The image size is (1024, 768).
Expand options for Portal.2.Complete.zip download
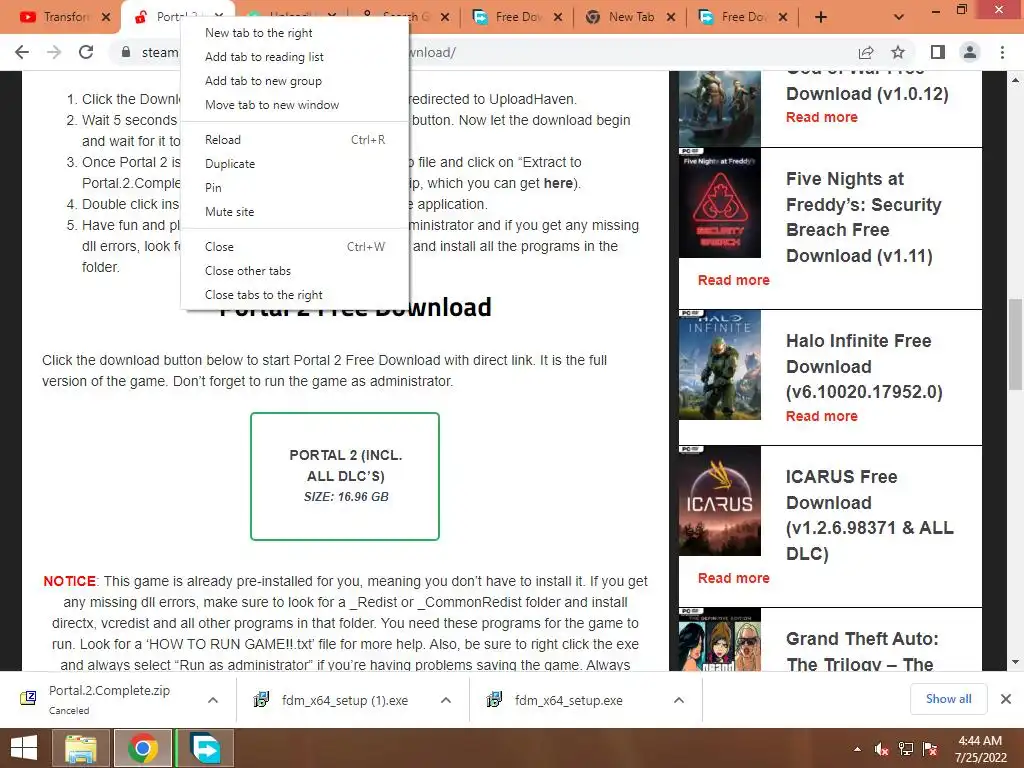[213, 700]
